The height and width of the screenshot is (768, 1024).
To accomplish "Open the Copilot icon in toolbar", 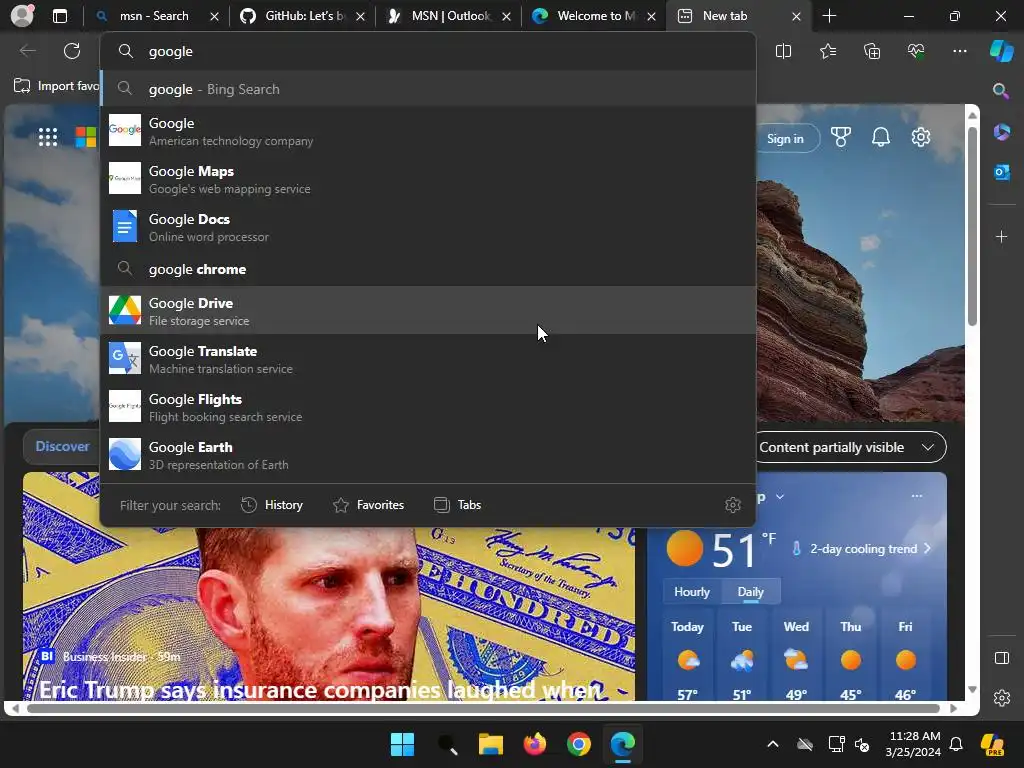I will tap(1001, 51).
